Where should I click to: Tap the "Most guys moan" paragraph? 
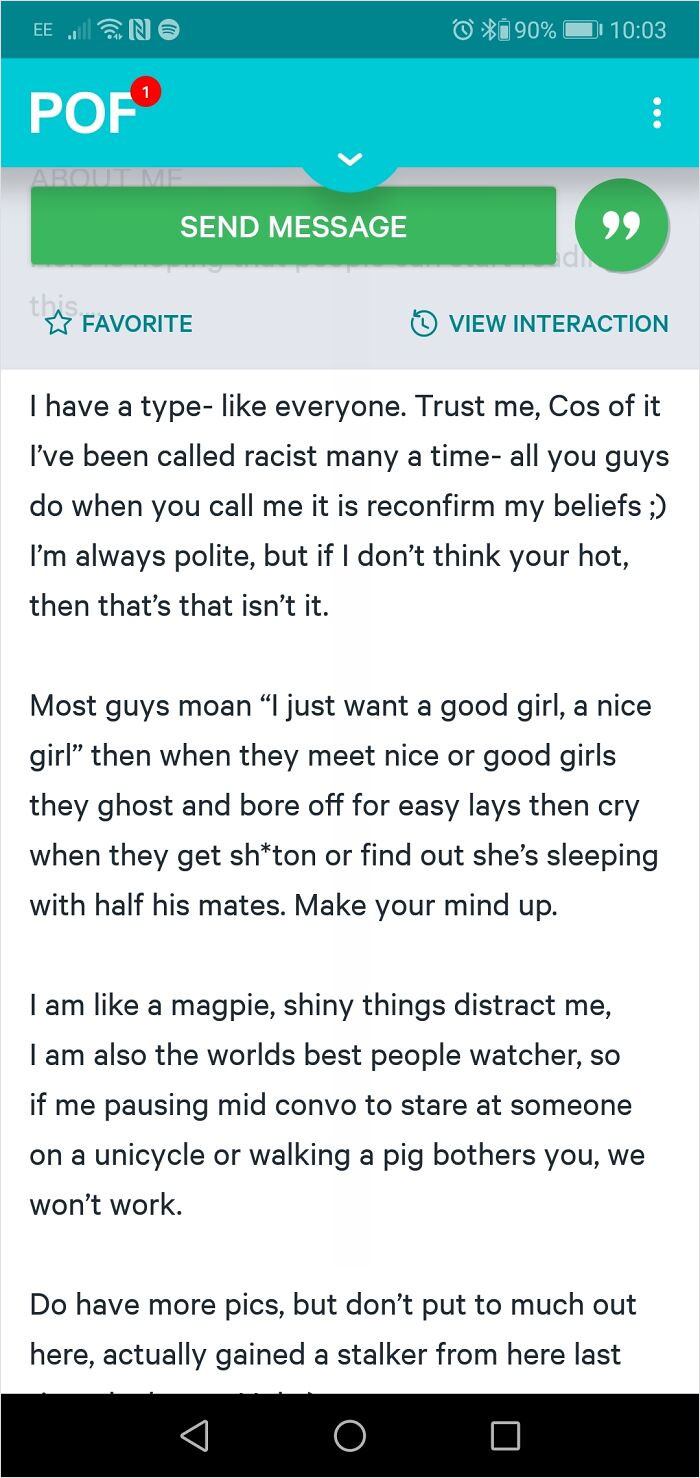point(343,805)
